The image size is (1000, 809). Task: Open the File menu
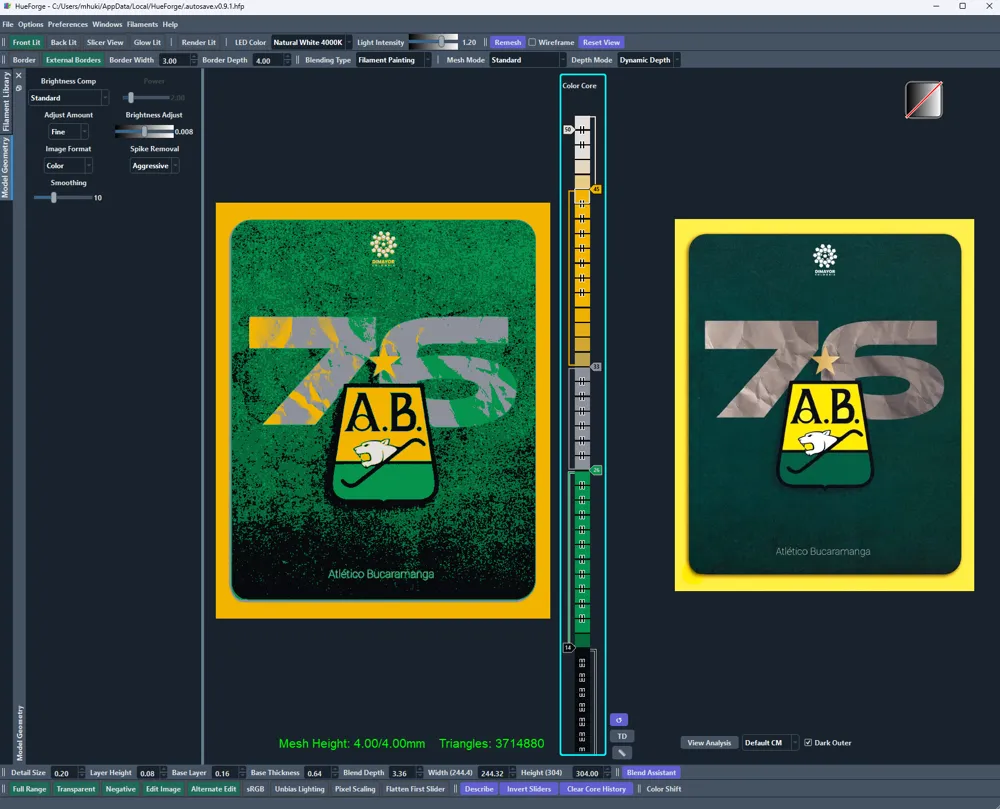[x=8, y=24]
